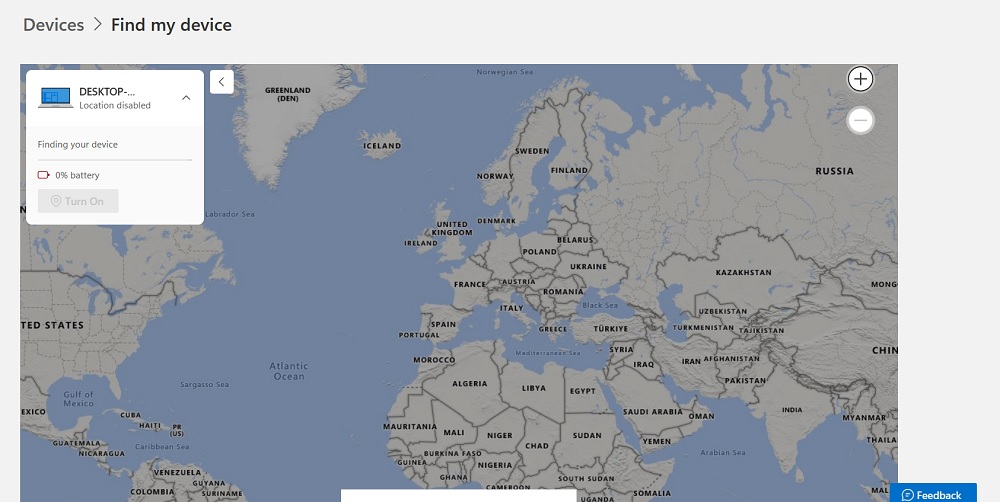
Task: Click the Find my device heading
Action: (x=172, y=25)
